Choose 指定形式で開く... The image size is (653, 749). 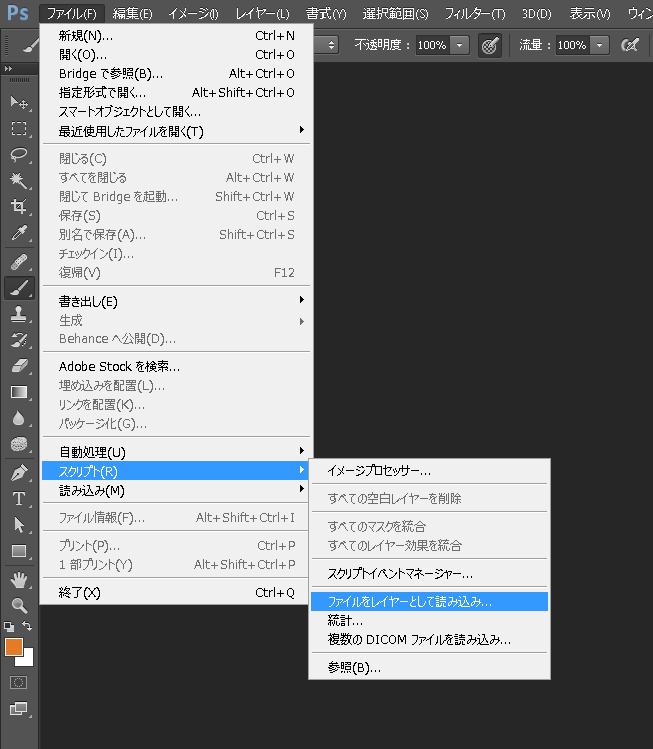pos(176,93)
